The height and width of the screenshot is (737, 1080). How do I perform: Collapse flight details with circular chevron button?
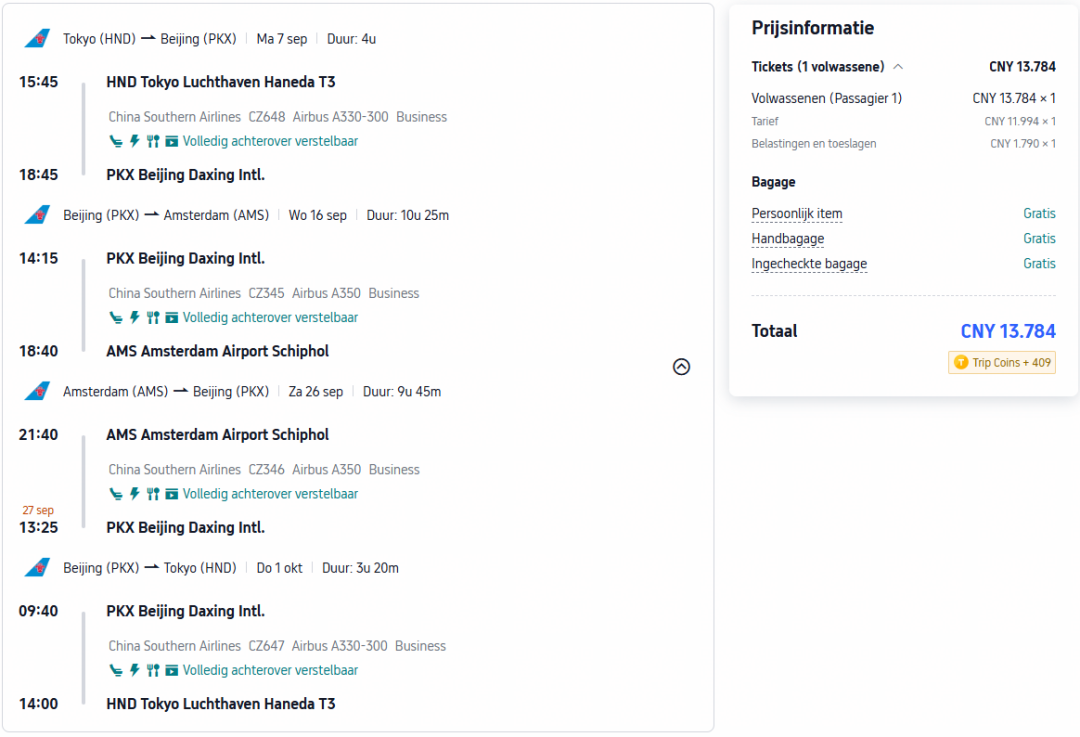click(681, 366)
